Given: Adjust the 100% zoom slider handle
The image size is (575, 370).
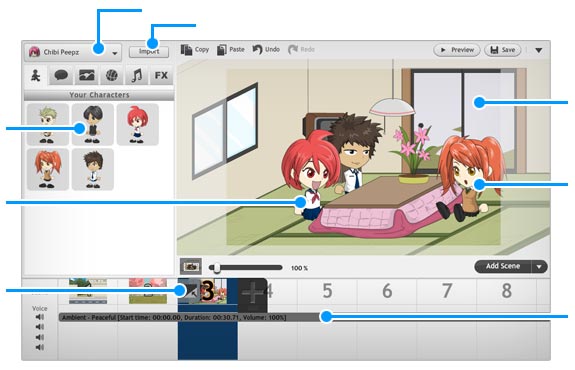Looking at the screenshot, I should coord(217,268).
